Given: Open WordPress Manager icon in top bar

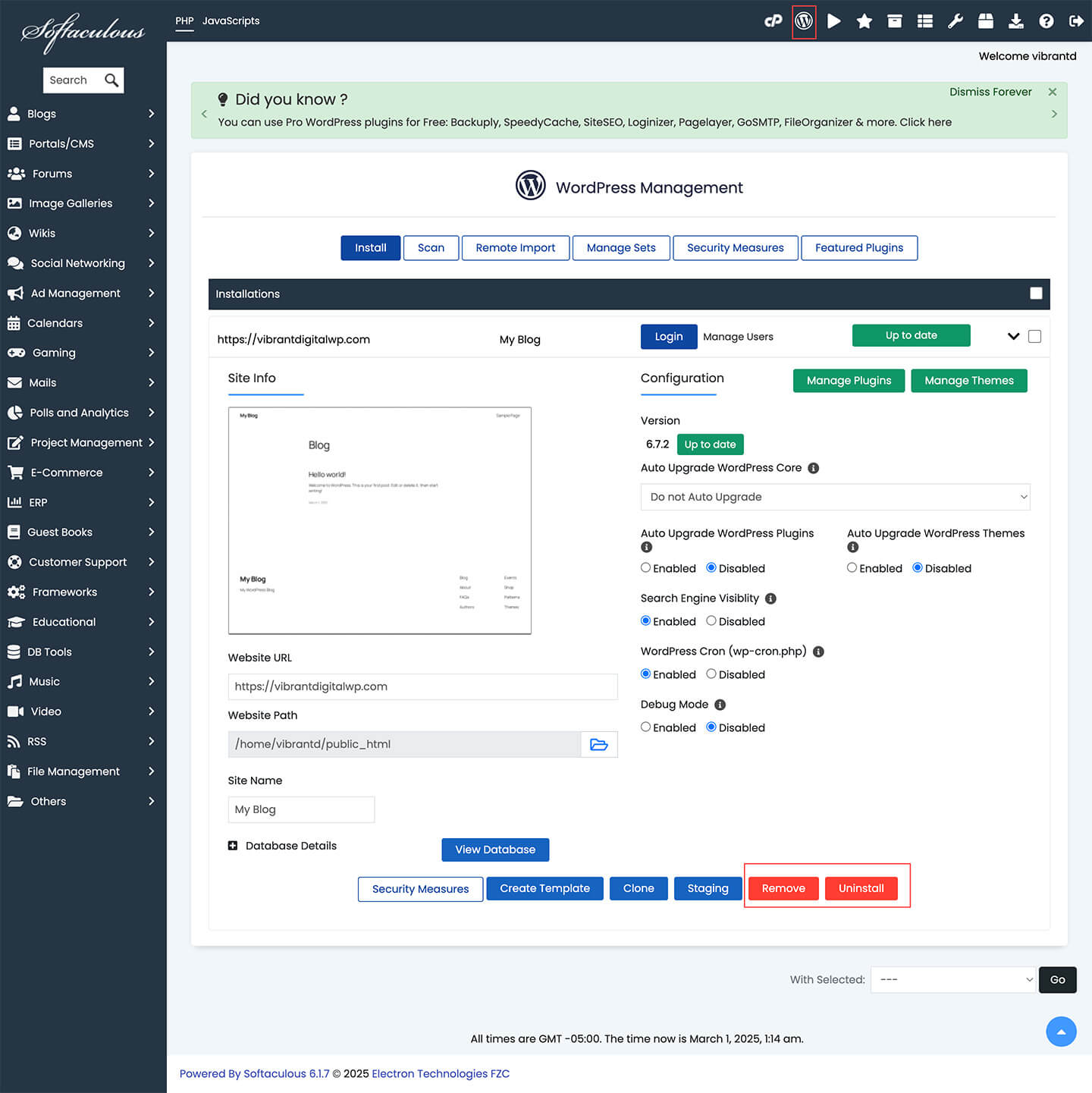Looking at the screenshot, I should pyautogui.click(x=804, y=21).
